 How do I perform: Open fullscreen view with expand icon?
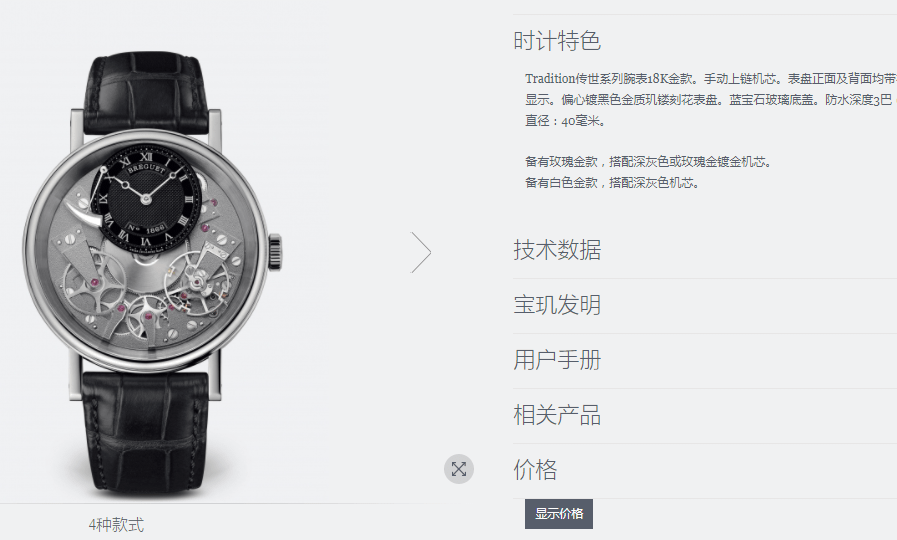(459, 469)
